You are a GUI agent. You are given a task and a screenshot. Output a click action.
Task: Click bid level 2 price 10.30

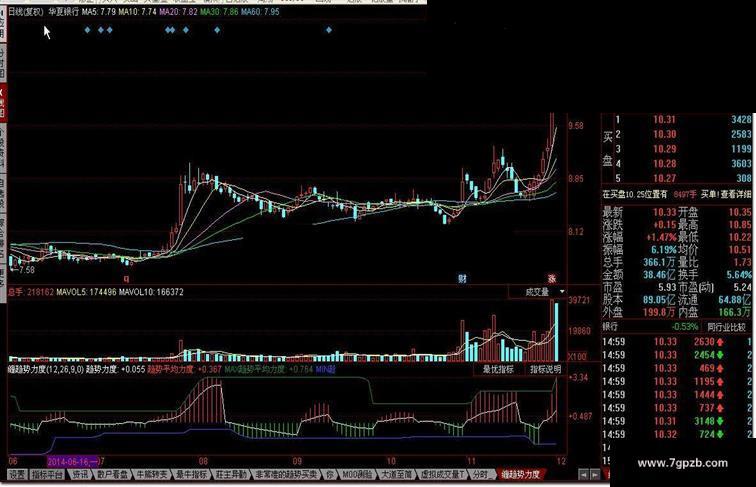tap(664, 135)
